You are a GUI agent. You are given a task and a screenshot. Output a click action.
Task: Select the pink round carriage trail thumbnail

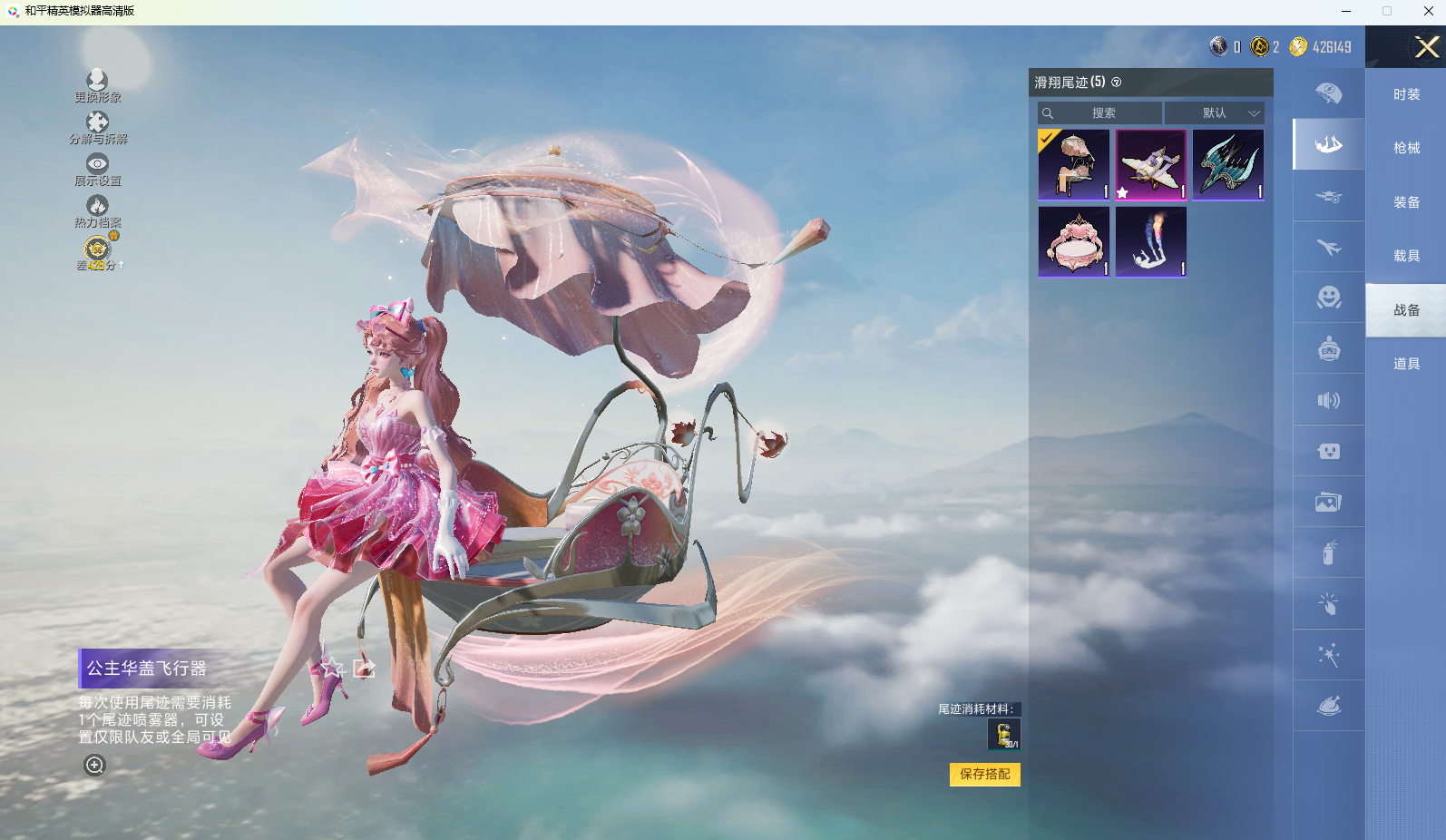tap(1074, 241)
